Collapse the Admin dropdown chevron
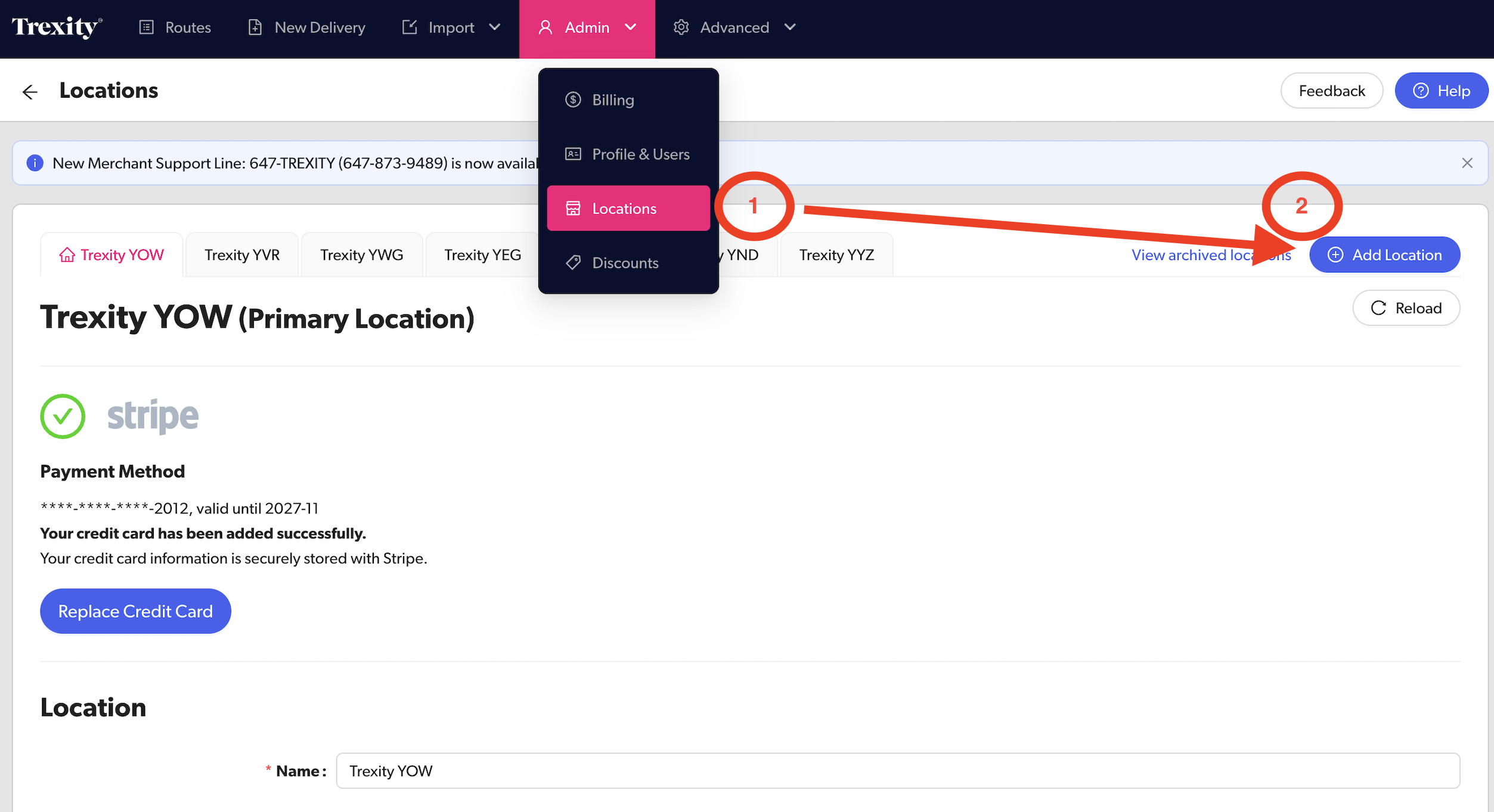 630,27
